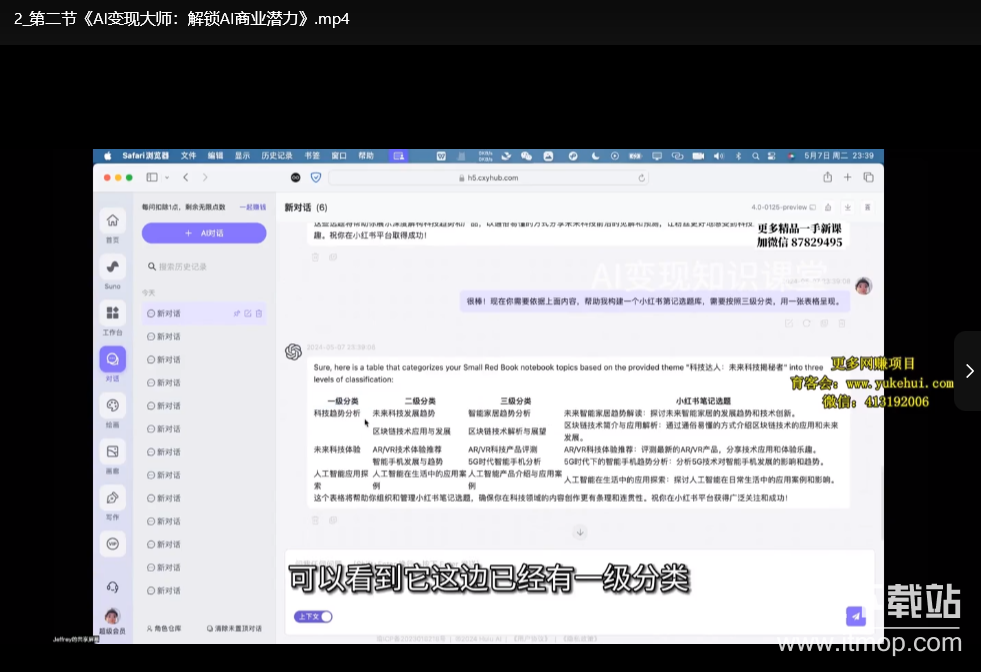The image size is (981, 672).
Task: Open the 绘画 palette icon in sidebar
Action: coord(113,405)
